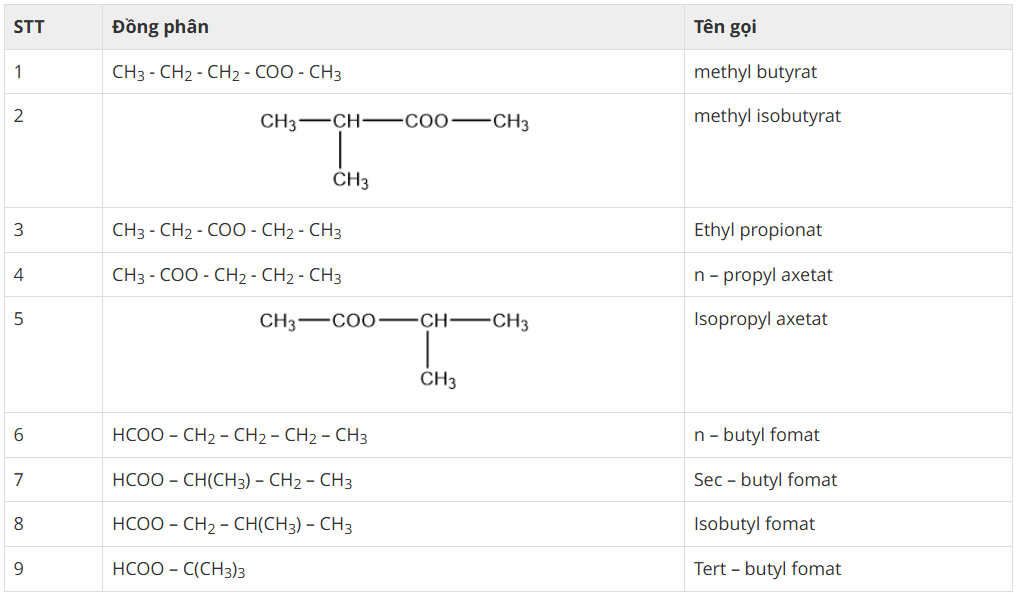
Task: Select the HCOO–CH2–CH2–CH2–CH3 formula in row 6
Action: point(240,436)
